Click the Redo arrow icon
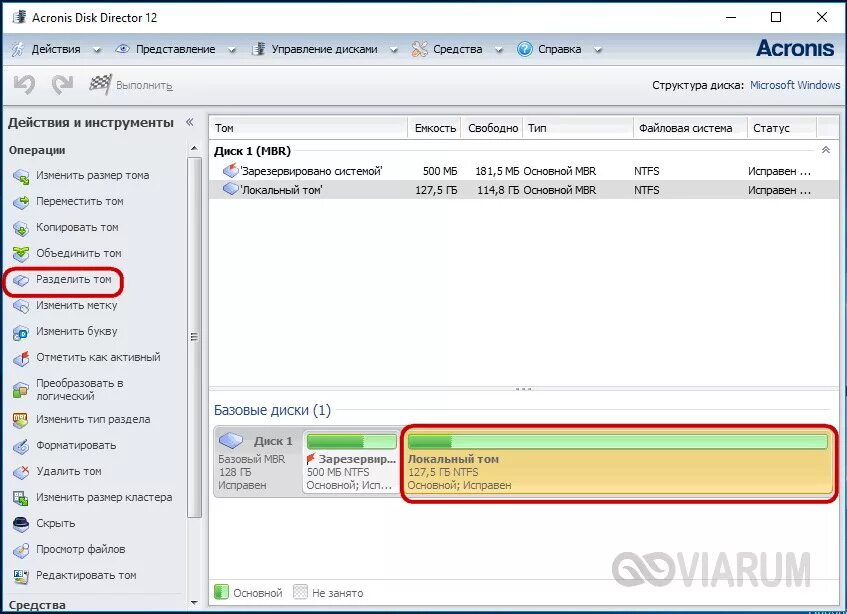The width and height of the screenshot is (847, 614). click(x=63, y=85)
